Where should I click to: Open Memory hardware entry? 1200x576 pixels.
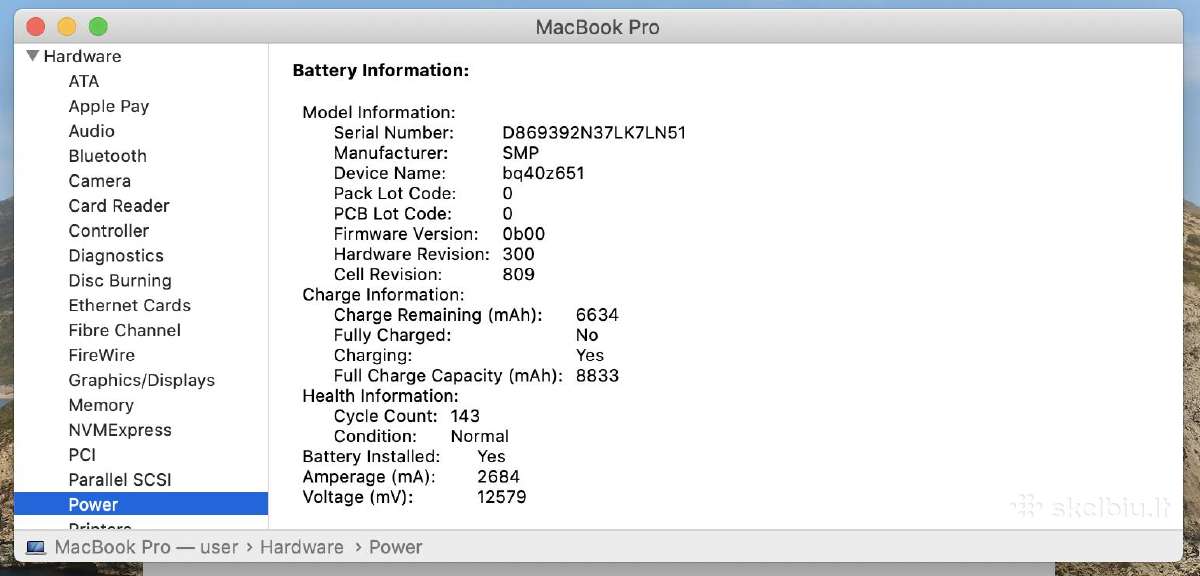101,405
